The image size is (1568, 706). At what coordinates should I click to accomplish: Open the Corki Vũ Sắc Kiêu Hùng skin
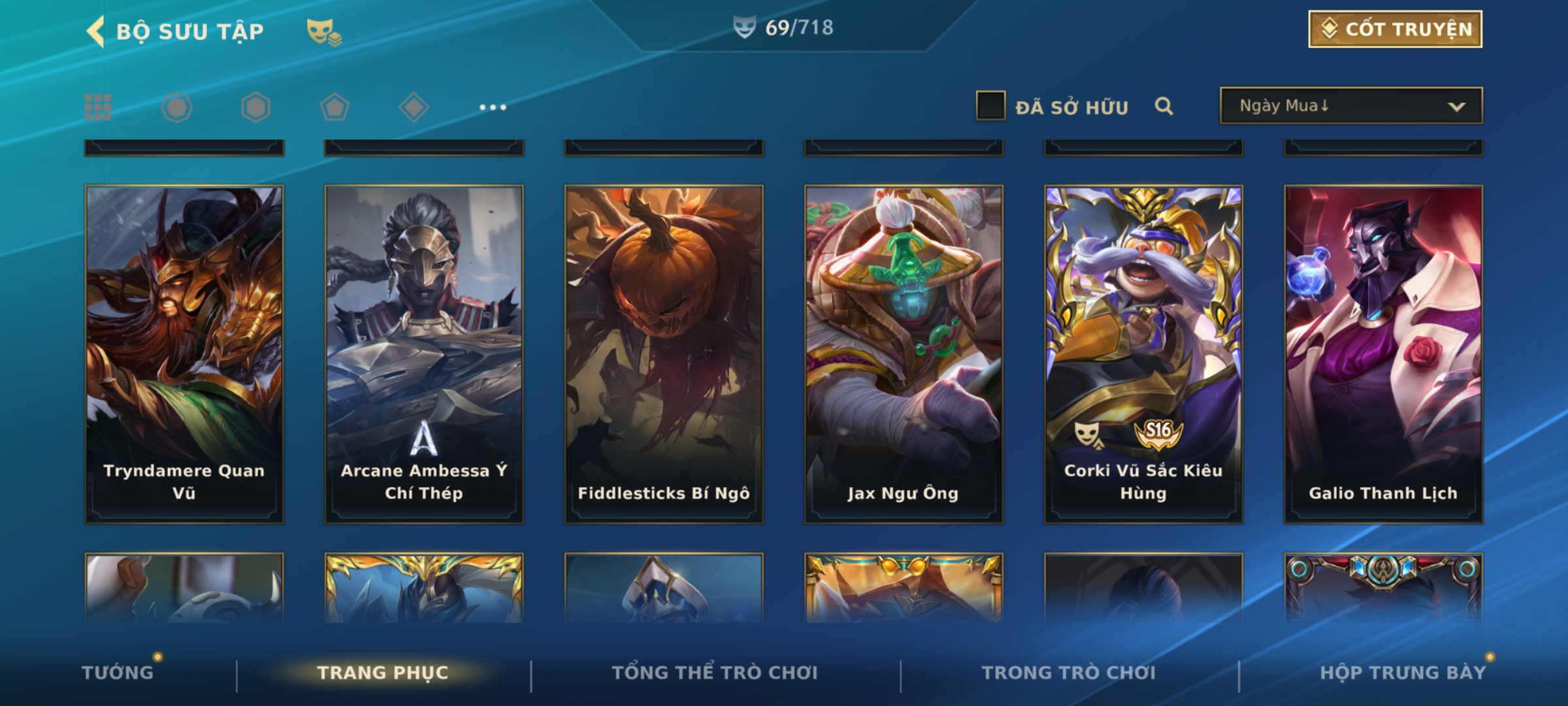tap(1143, 354)
